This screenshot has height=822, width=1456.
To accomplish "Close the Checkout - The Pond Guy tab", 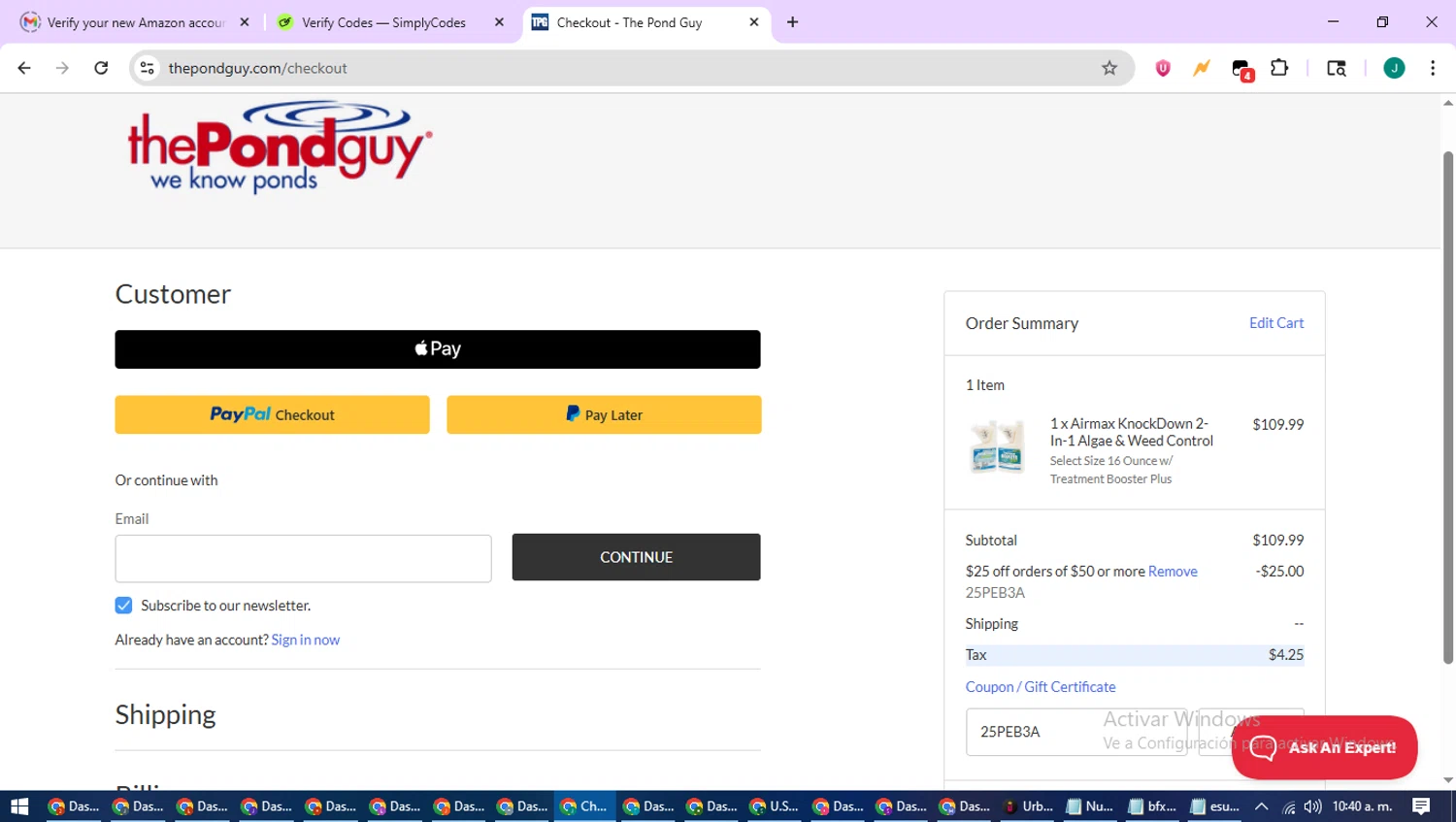I will 754,22.
